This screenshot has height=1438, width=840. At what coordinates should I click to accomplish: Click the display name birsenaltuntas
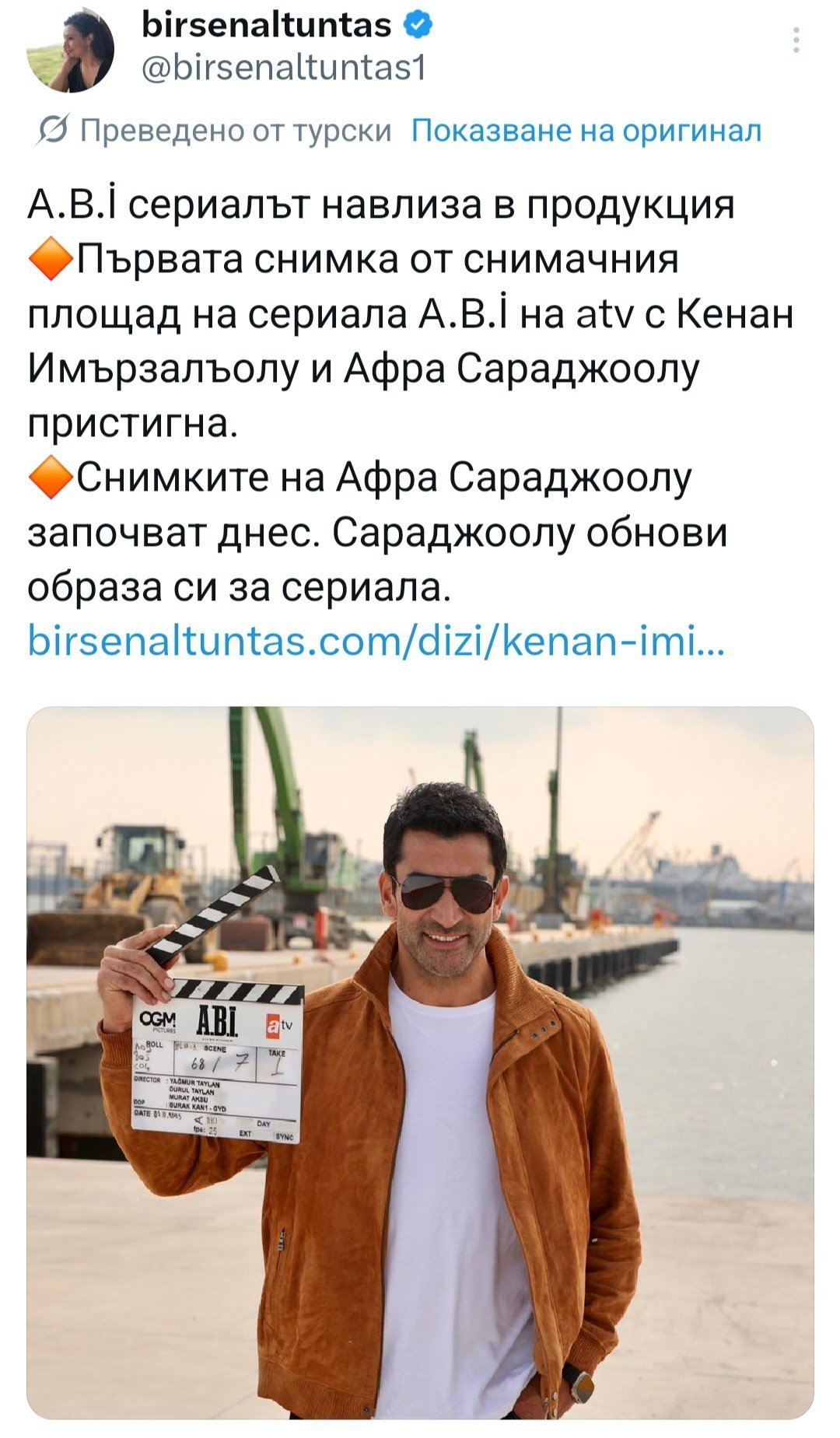point(267,26)
